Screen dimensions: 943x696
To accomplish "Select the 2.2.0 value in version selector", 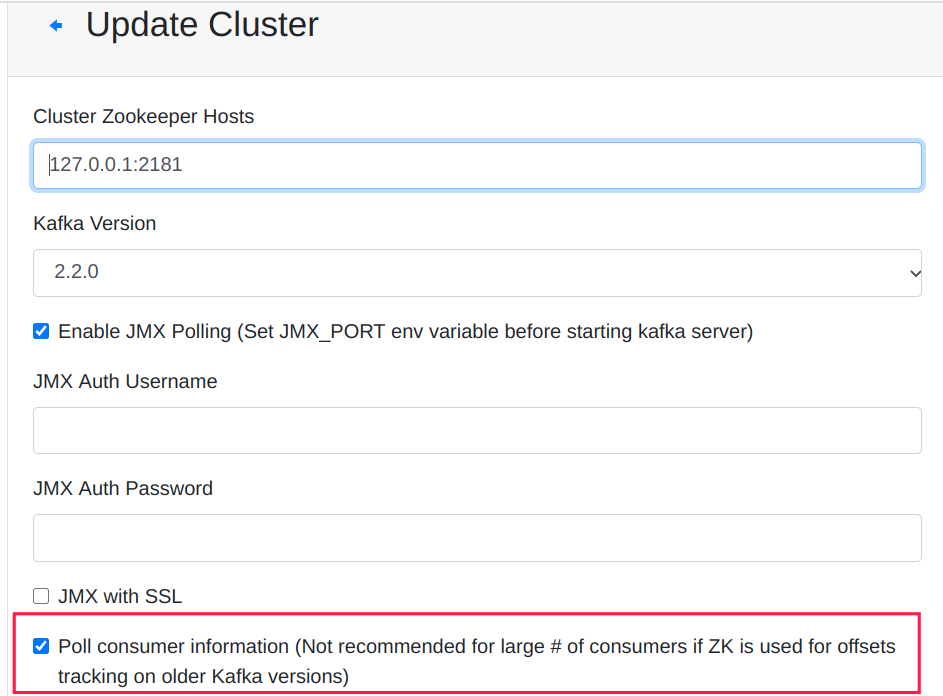I will click(x=76, y=272).
